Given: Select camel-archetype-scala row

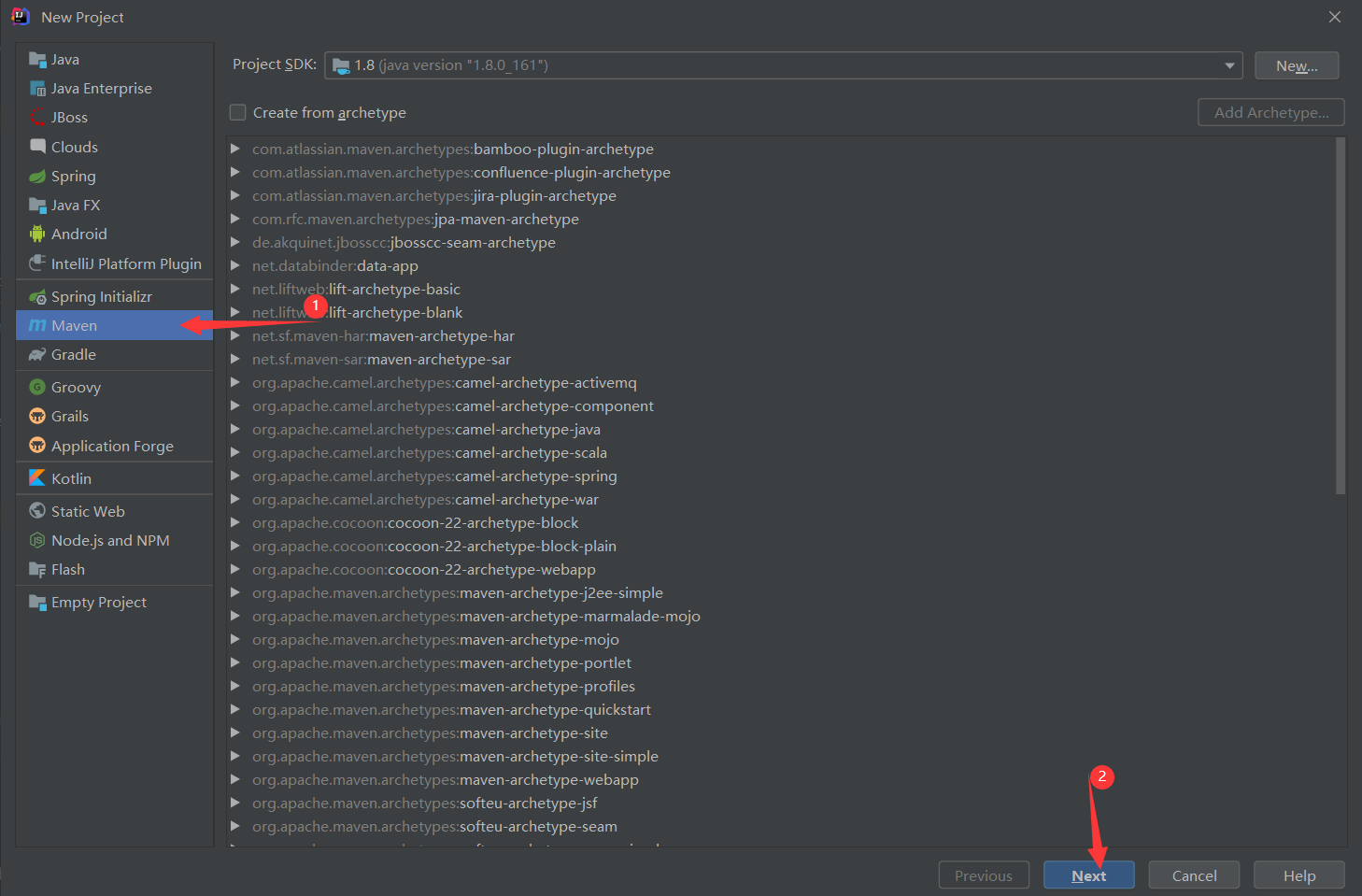Looking at the screenshot, I should (x=781, y=452).
